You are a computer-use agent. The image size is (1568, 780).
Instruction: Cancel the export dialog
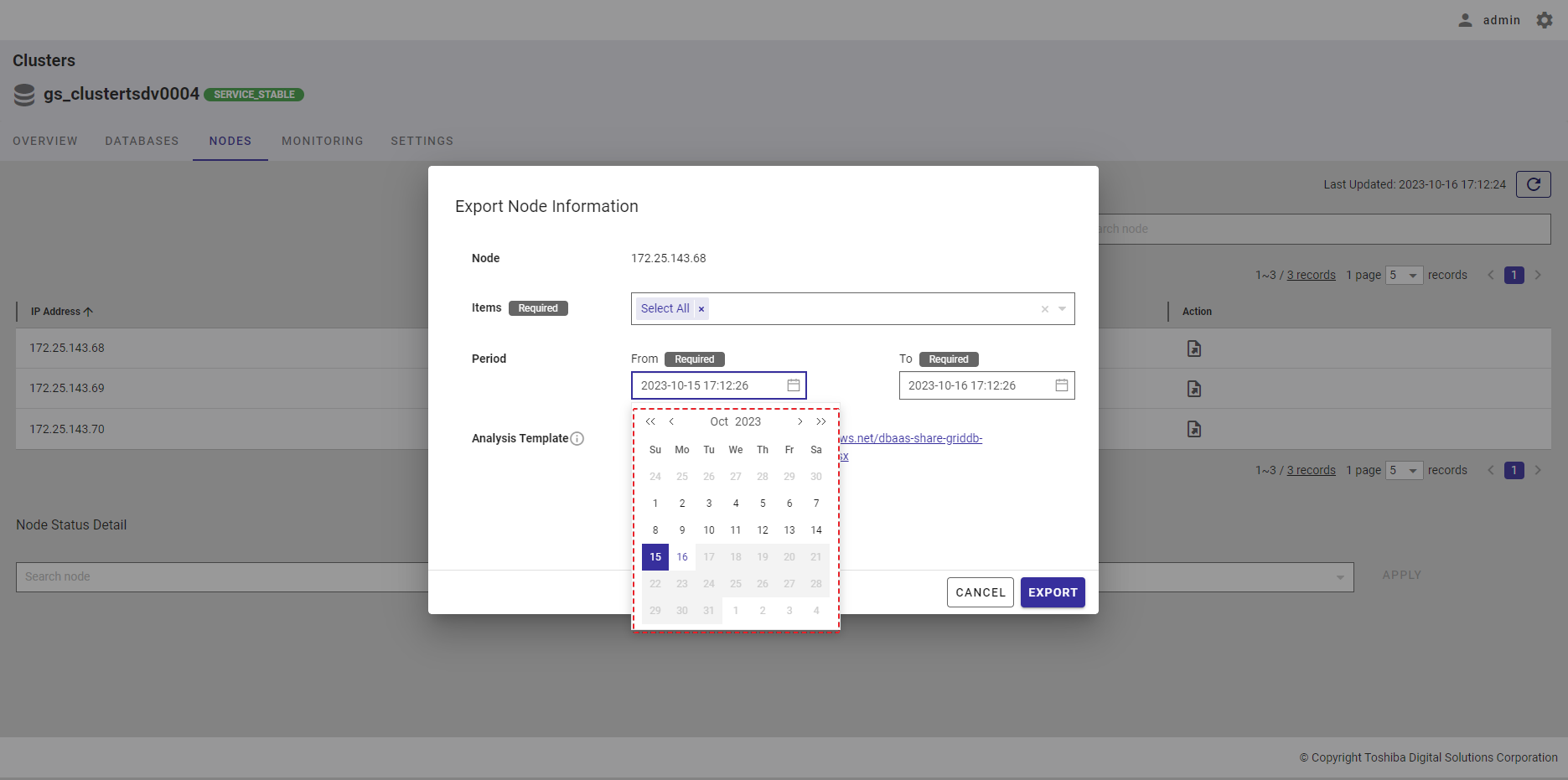tap(980, 592)
